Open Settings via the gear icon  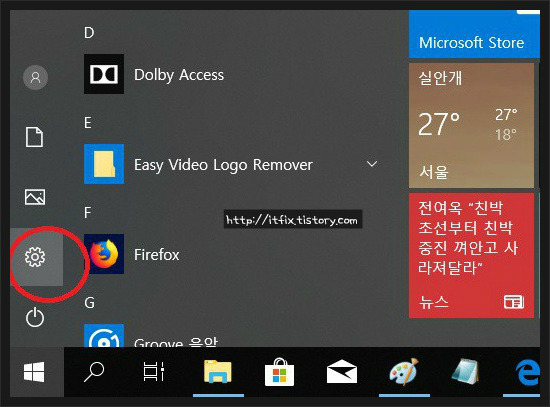click(x=35, y=257)
